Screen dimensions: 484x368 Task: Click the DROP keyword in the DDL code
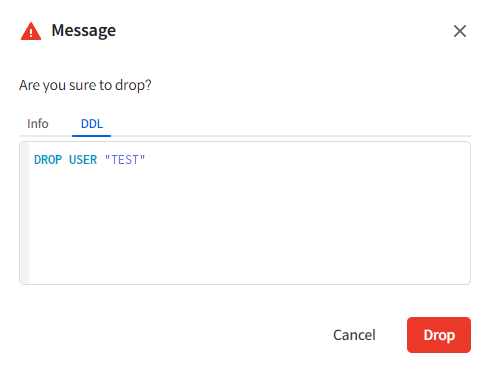click(48, 160)
